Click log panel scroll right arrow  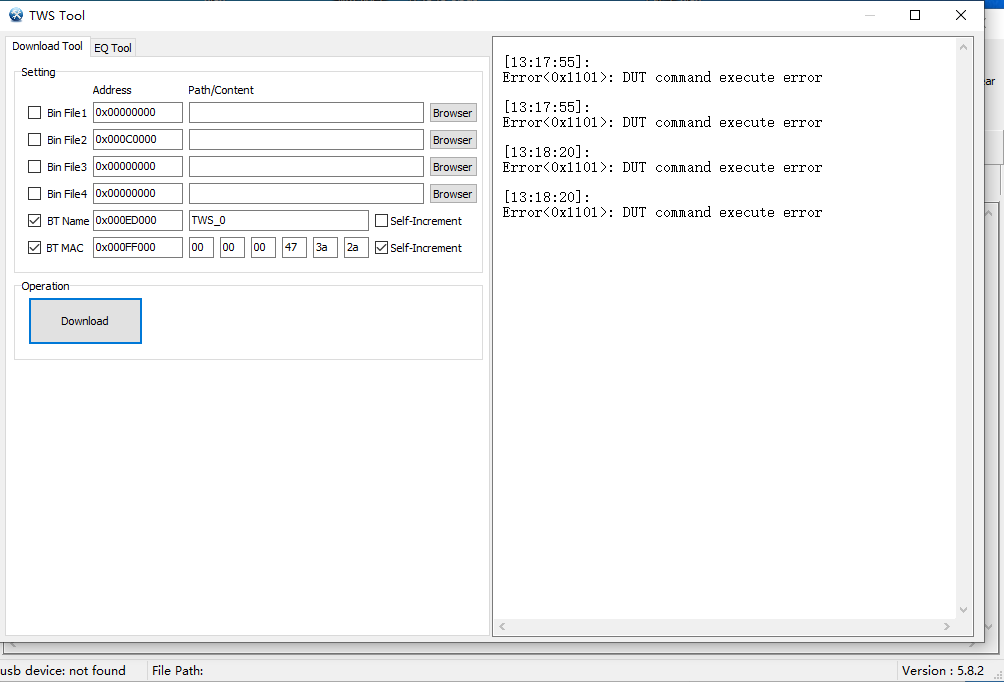click(x=946, y=627)
